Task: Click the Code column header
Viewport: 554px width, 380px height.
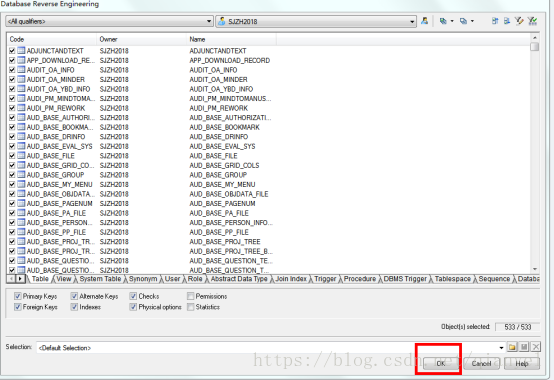Action: point(51,39)
